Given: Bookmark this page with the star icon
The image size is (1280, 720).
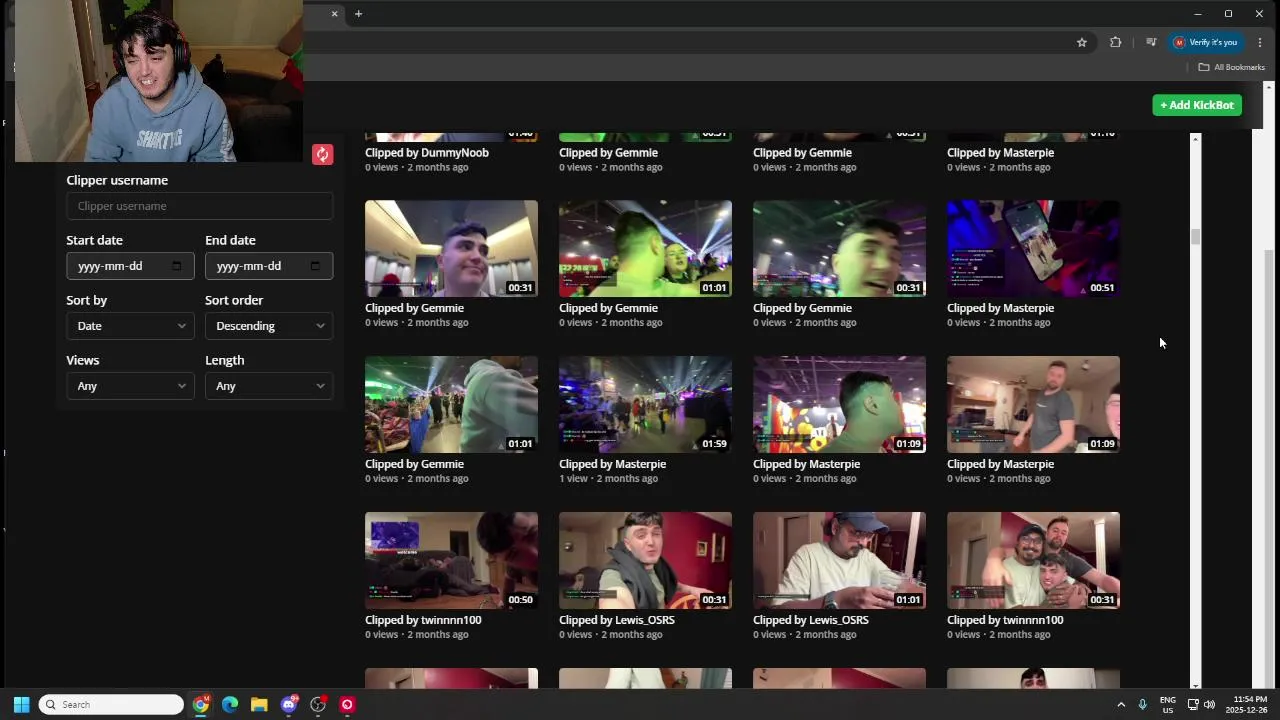Looking at the screenshot, I should tap(1081, 42).
